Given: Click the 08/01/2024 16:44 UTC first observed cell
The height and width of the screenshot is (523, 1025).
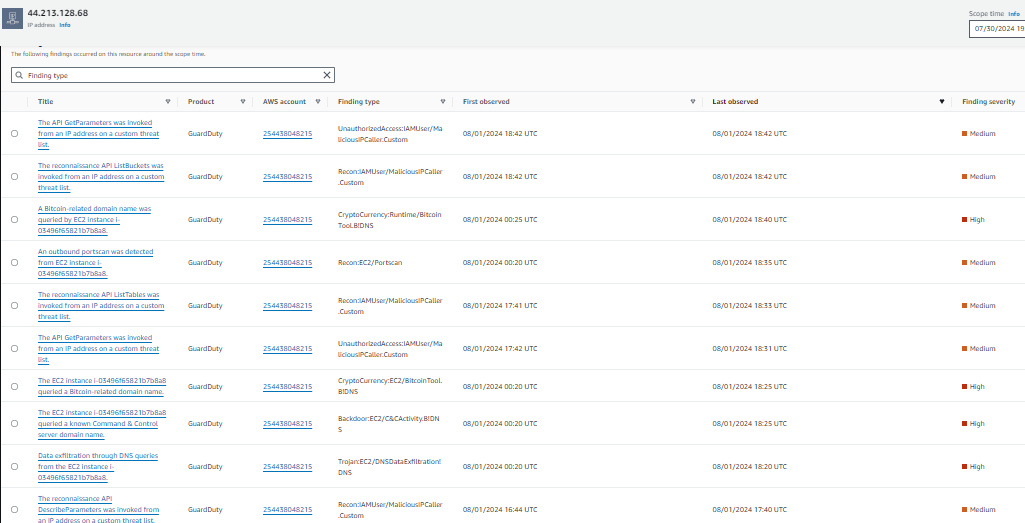Looking at the screenshot, I should (500, 510).
